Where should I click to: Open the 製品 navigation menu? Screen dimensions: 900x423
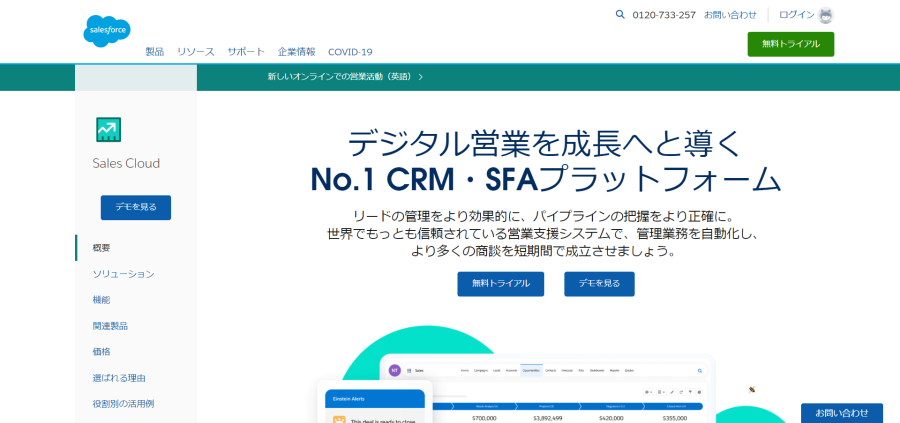[x=154, y=52]
